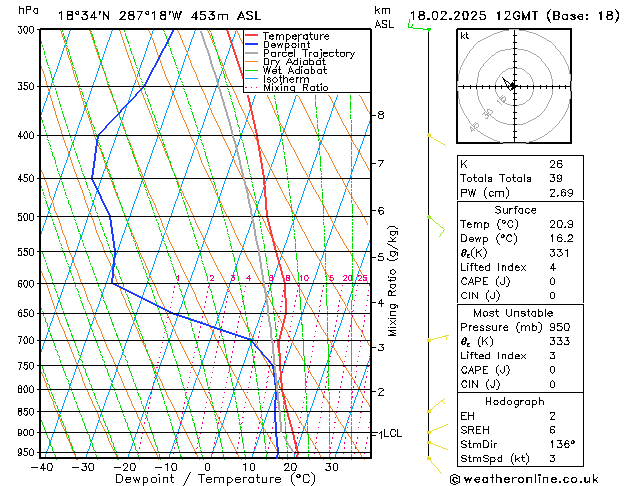The width and height of the screenshot is (629, 486).
Task: Click the coordinates title 18°34'N 287°18'W 453m ASL
Action: pyautogui.click(x=159, y=16)
